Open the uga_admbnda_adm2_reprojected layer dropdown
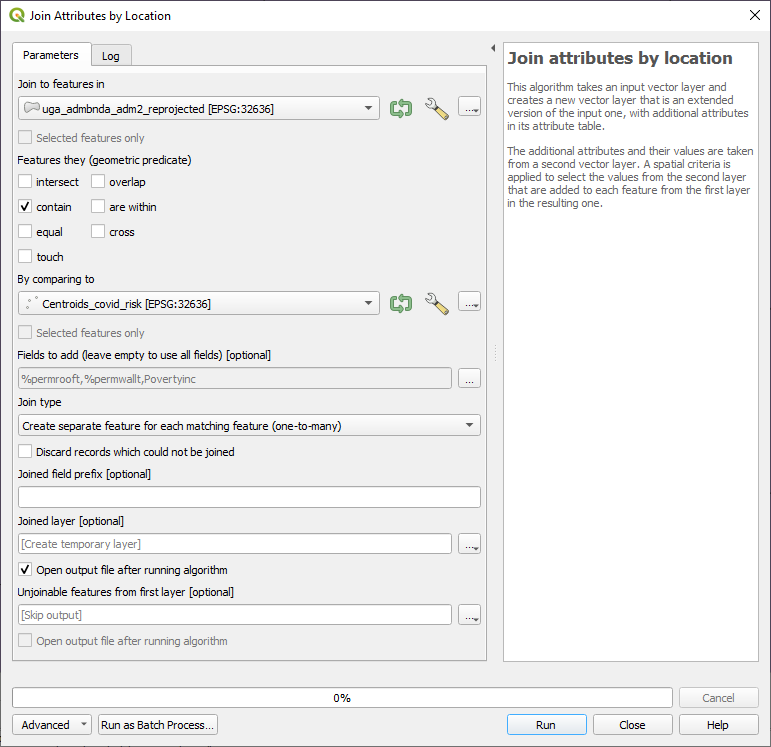 point(198,108)
